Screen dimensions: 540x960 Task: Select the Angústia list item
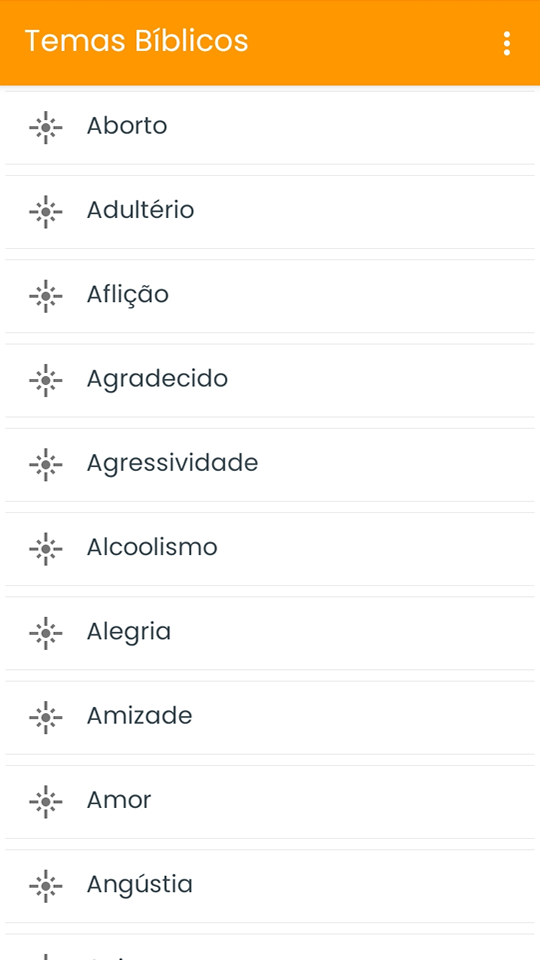tap(270, 886)
